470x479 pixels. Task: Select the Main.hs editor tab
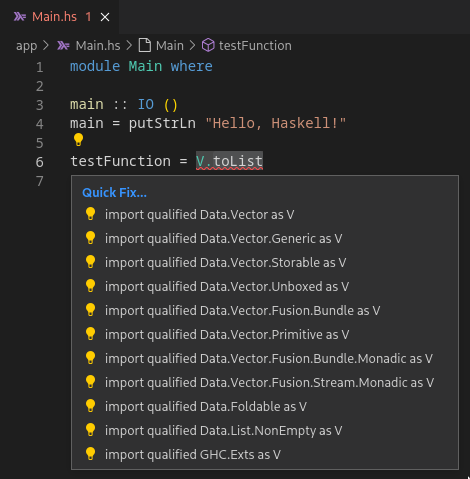54,17
